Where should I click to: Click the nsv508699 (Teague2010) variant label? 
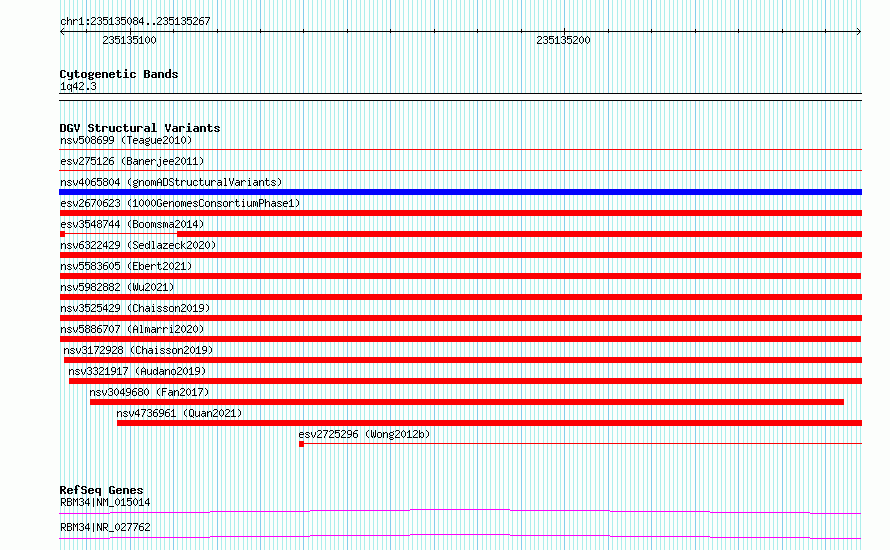click(126, 140)
